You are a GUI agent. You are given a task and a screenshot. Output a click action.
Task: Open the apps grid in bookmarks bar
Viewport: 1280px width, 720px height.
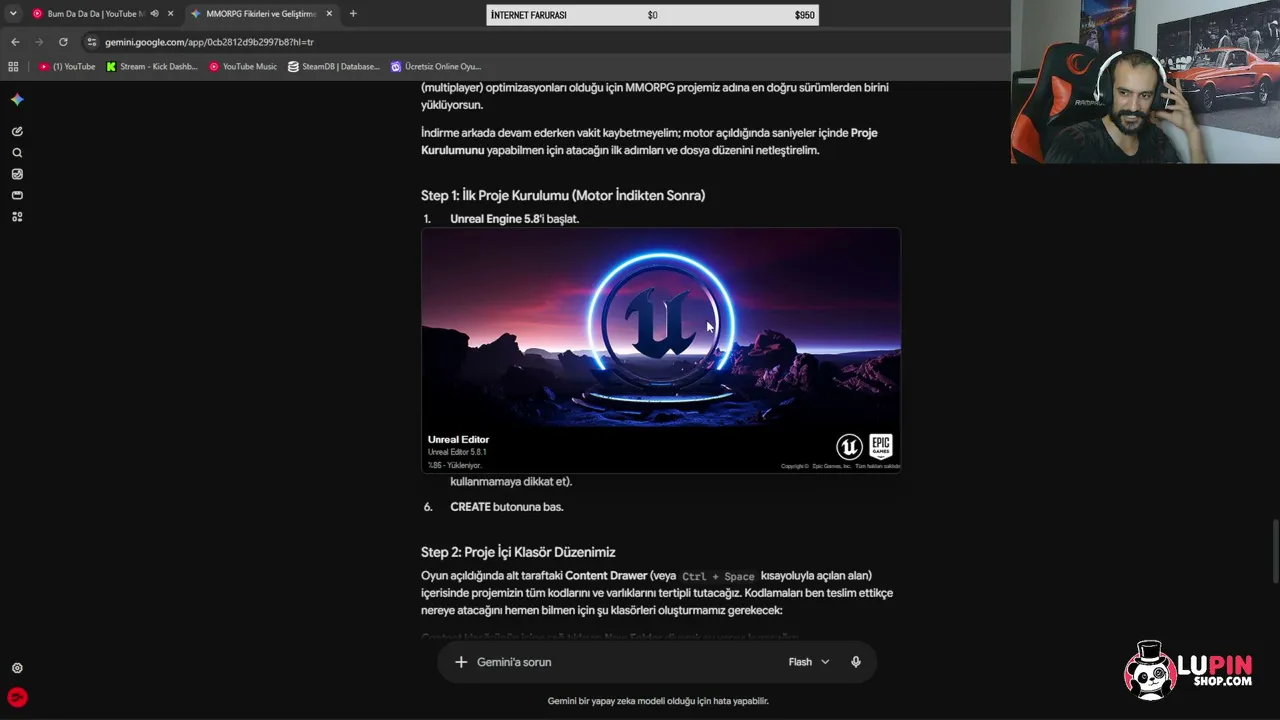pyautogui.click(x=13, y=67)
